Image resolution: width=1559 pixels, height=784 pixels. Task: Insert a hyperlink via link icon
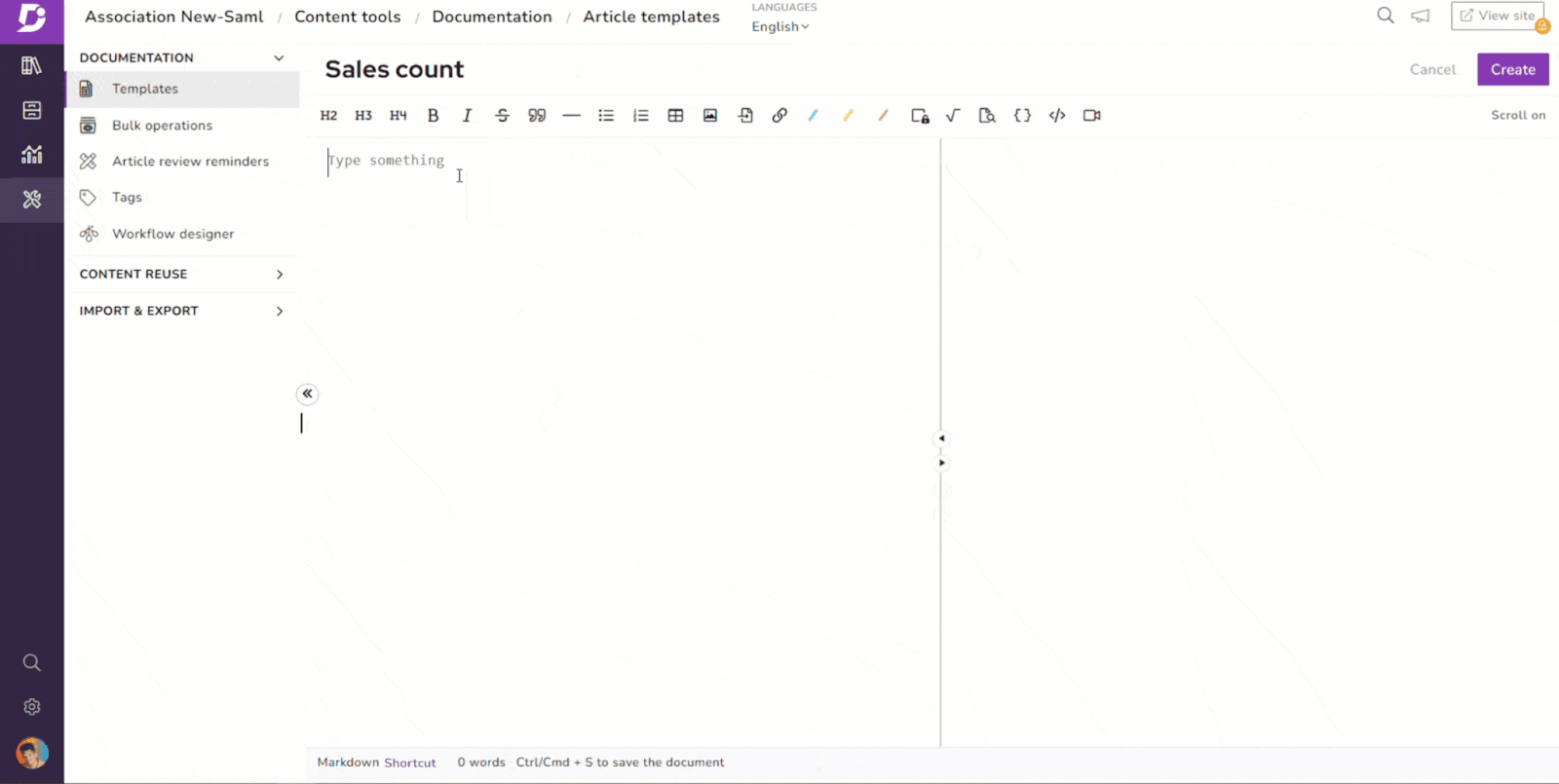tap(779, 115)
